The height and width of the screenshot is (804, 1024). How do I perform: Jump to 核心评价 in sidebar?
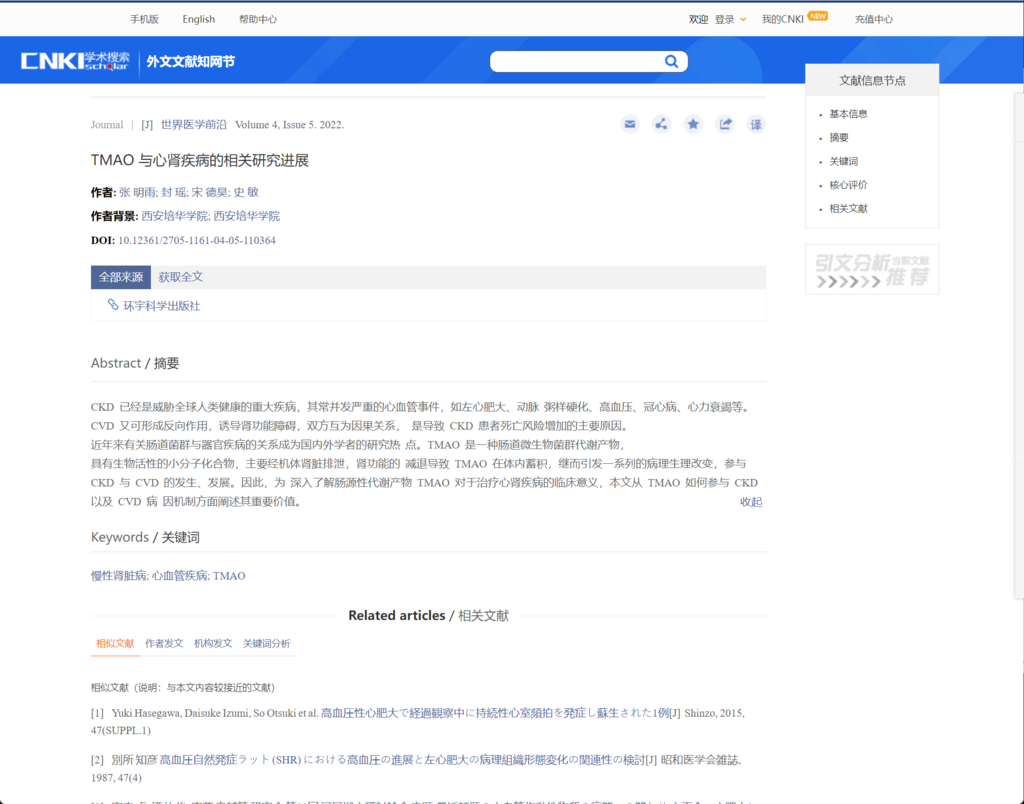coord(848,185)
